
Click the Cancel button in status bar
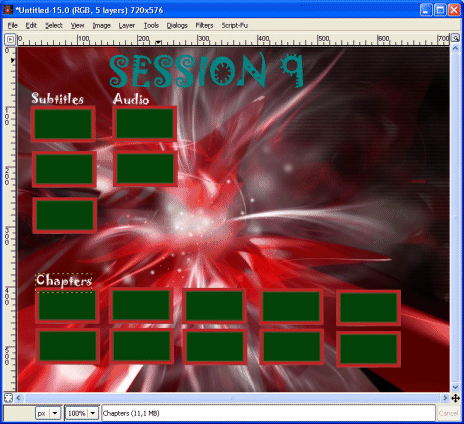click(x=448, y=413)
